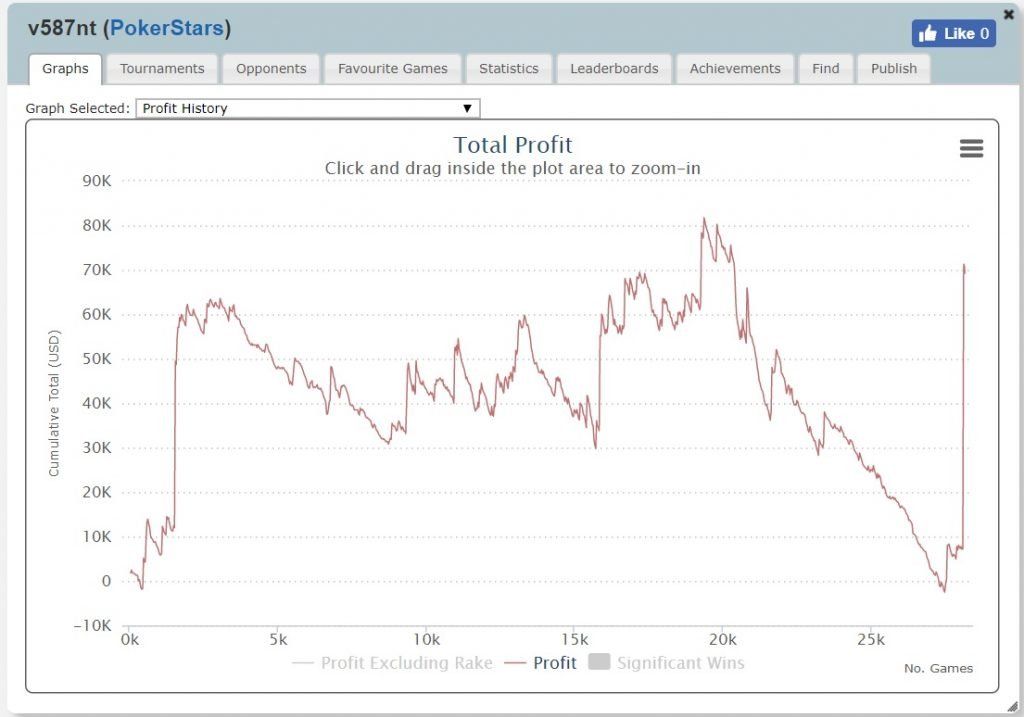Switch to the Tournaments tab
Image resolution: width=1024 pixels, height=717 pixels.
pos(162,69)
